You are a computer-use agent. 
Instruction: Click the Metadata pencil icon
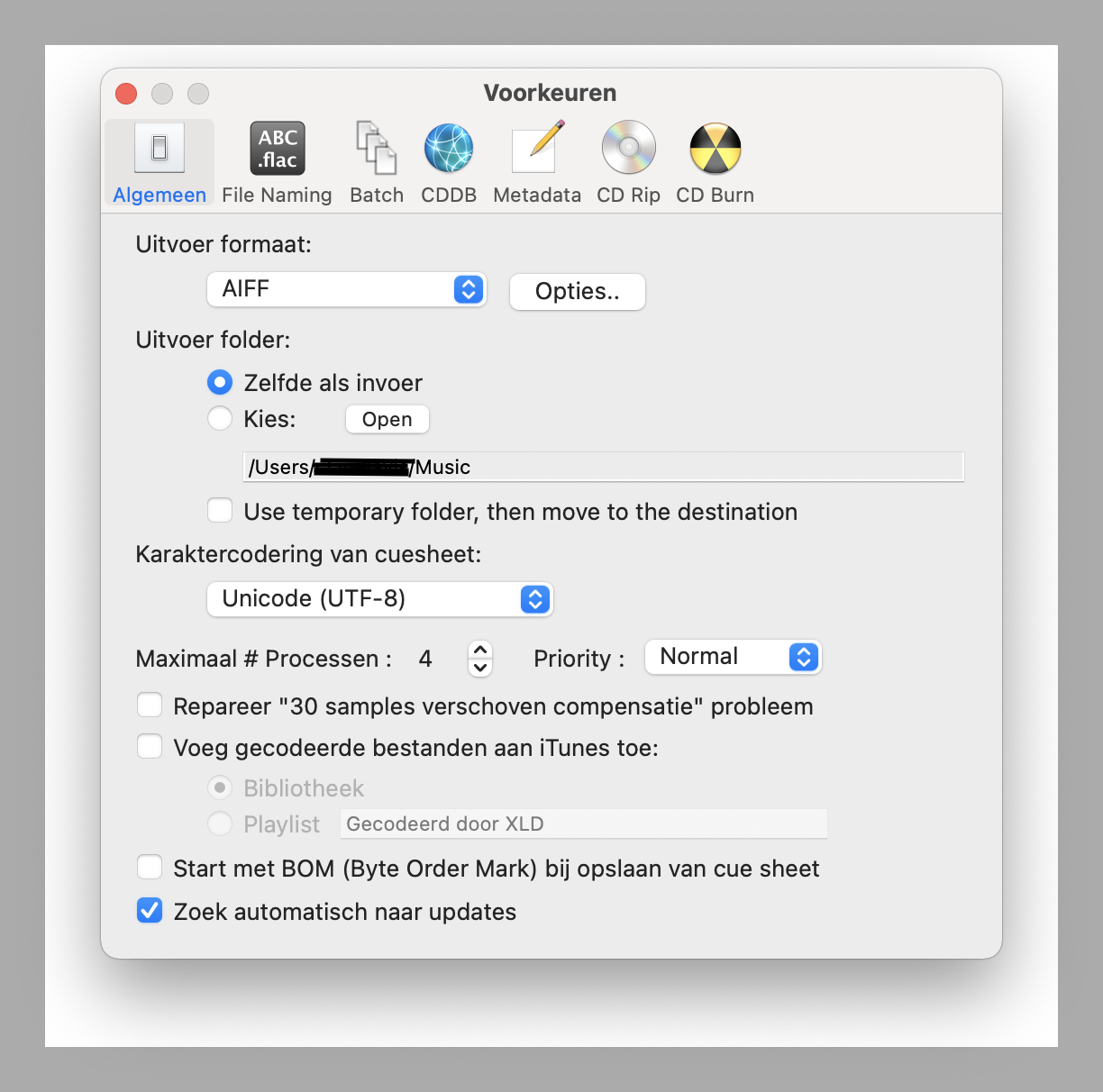[537, 149]
